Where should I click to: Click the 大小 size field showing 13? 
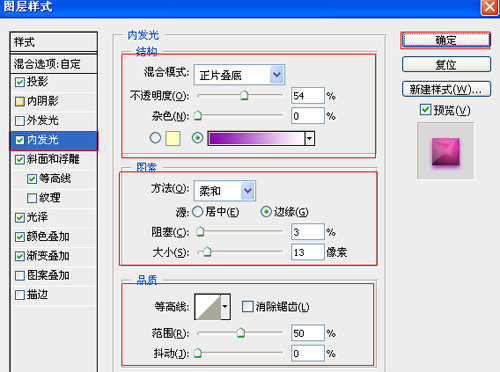[308, 252]
